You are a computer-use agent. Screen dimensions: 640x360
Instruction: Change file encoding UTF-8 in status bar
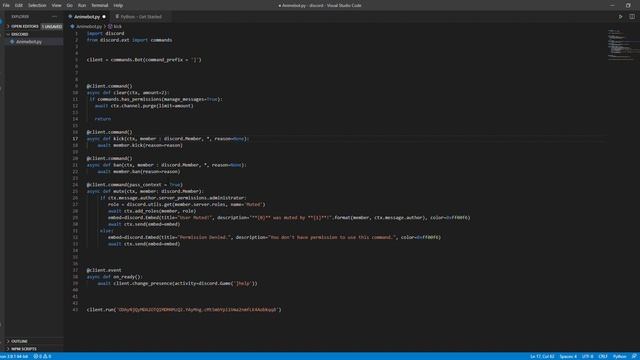click(x=587, y=356)
